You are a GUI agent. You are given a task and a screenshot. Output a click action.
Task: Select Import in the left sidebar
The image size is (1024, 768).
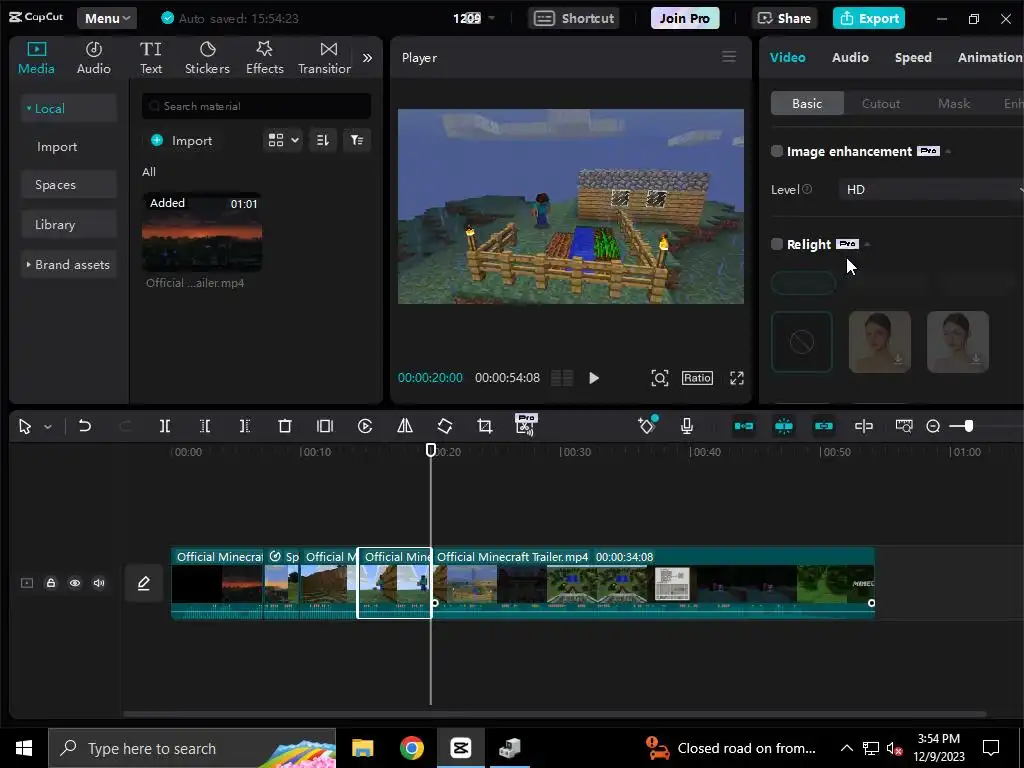[57, 147]
